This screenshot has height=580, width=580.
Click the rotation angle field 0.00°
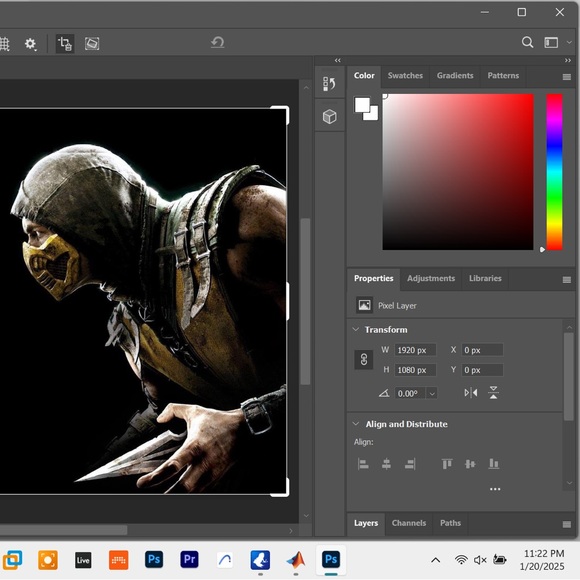coord(410,393)
